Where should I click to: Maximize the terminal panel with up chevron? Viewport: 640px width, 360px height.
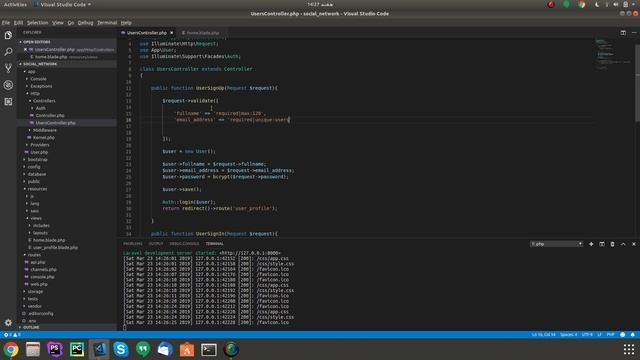pyautogui.click(x=623, y=244)
